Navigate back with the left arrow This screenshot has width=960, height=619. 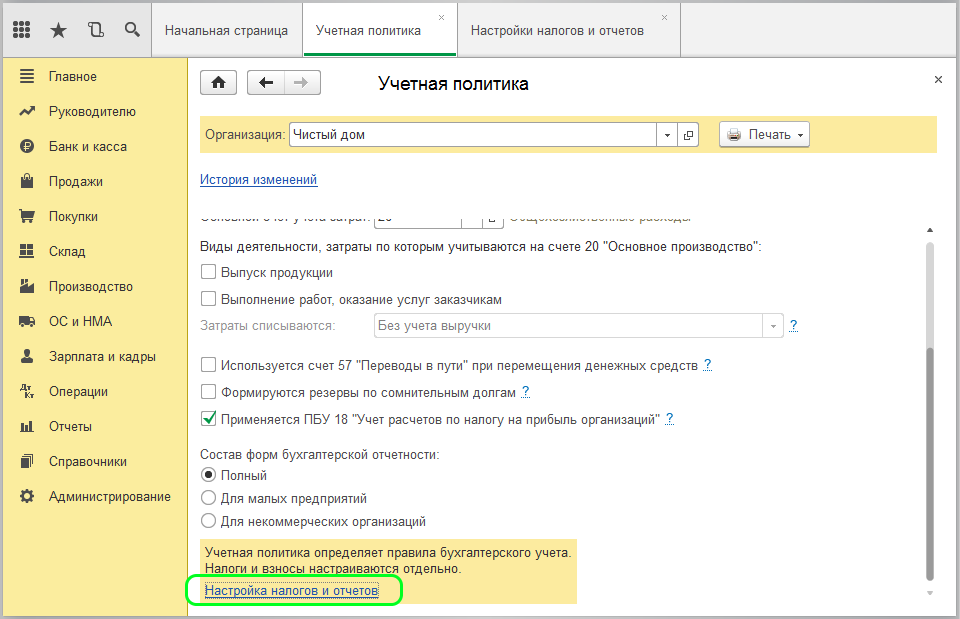[x=266, y=83]
